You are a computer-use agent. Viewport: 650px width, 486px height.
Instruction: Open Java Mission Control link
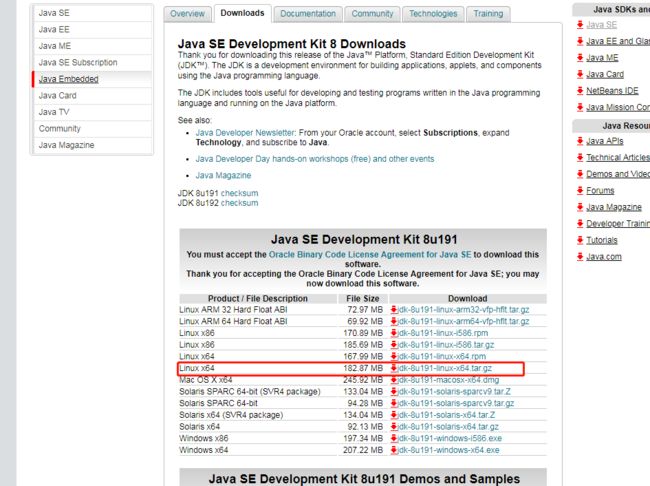[618, 107]
